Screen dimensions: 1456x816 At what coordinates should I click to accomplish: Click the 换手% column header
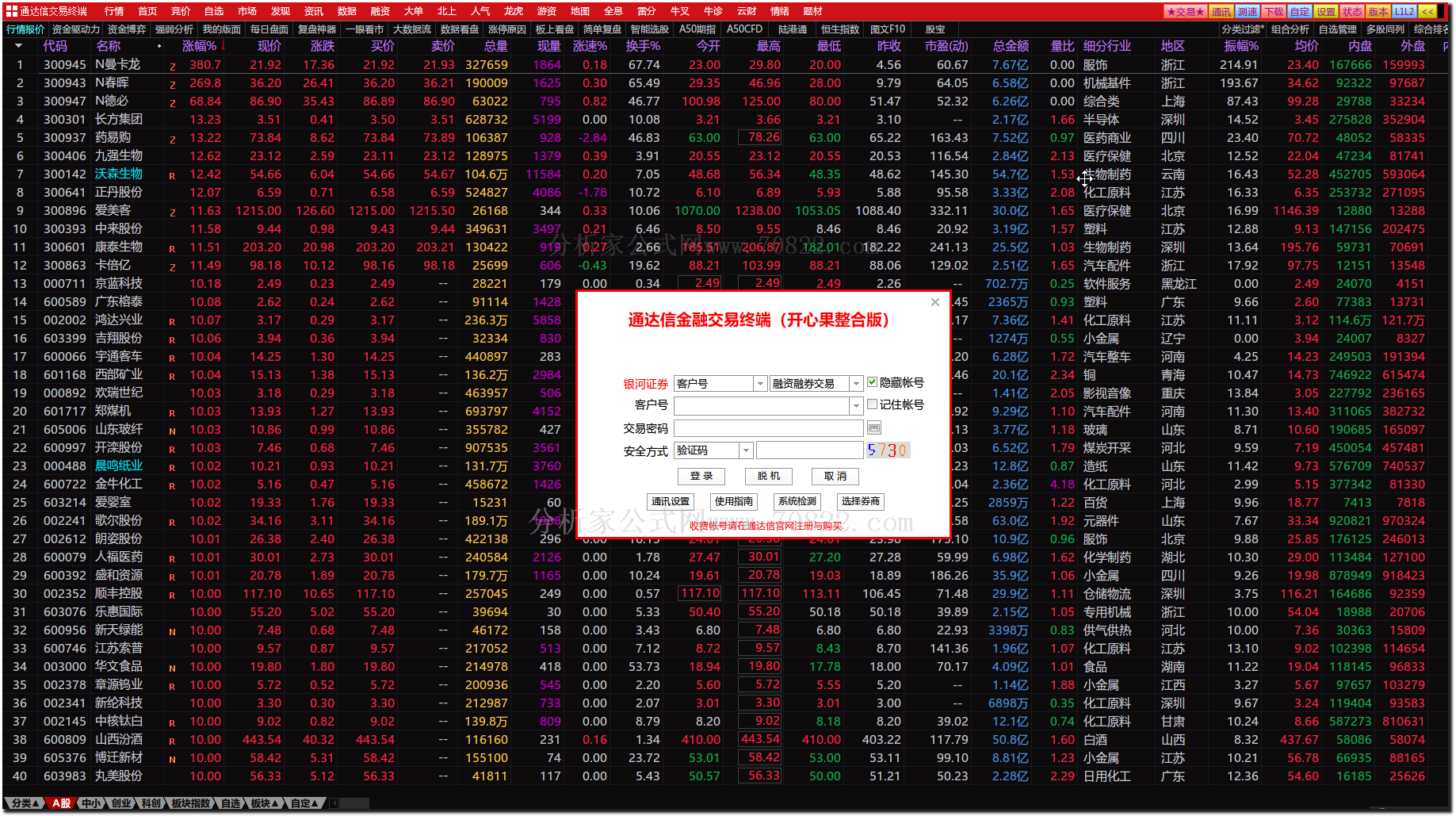(643, 46)
